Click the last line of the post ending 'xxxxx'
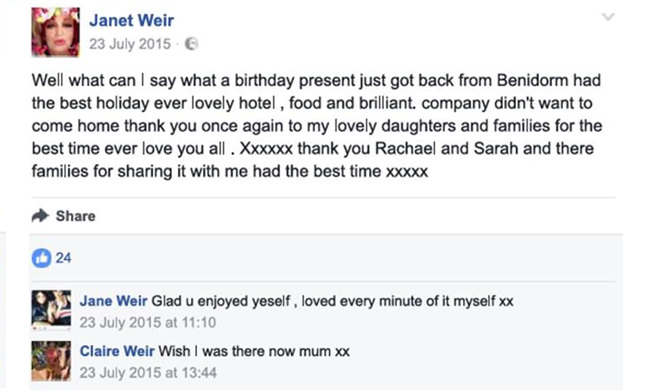Screen dimensions: 650x392 (x=230, y=171)
